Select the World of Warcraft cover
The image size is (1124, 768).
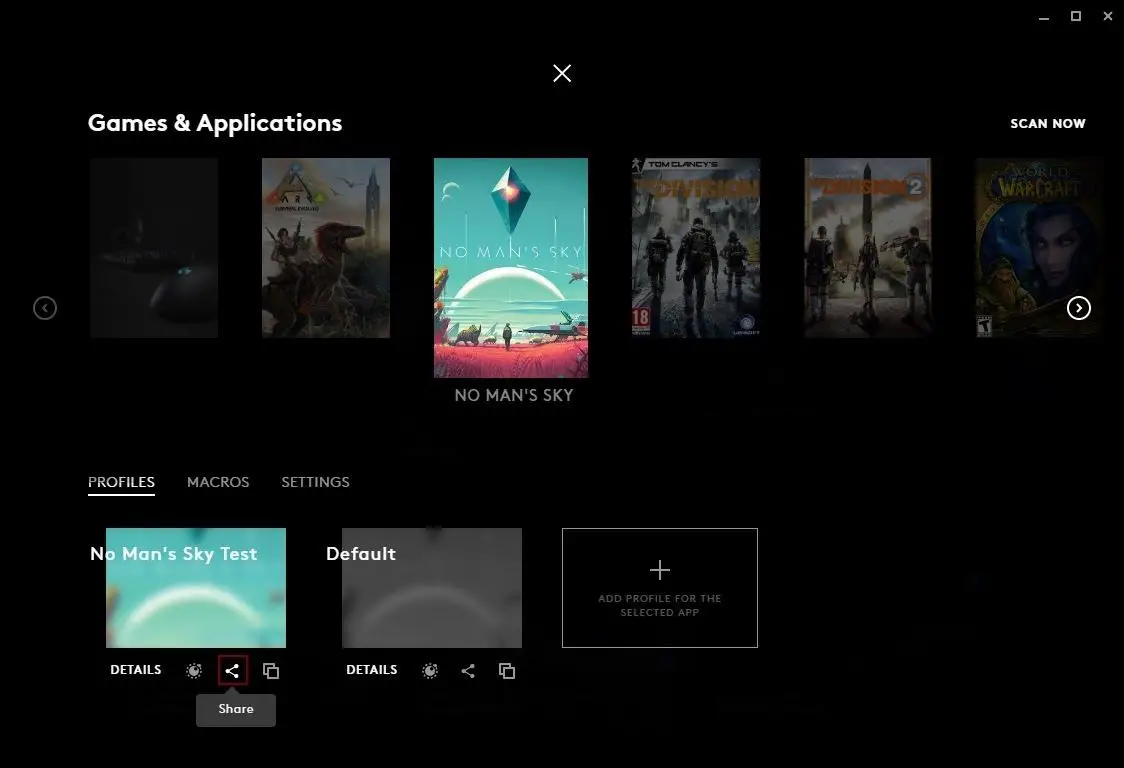1037,248
